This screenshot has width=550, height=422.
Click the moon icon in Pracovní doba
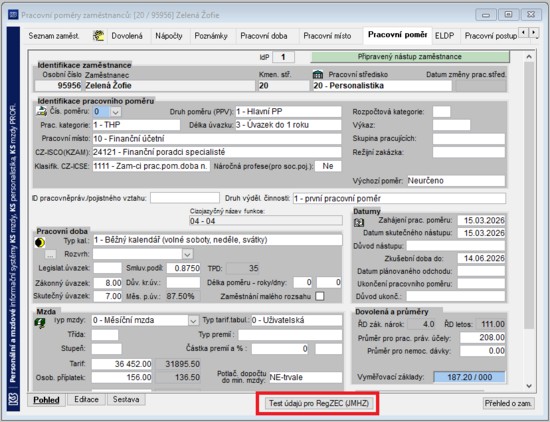point(40,242)
